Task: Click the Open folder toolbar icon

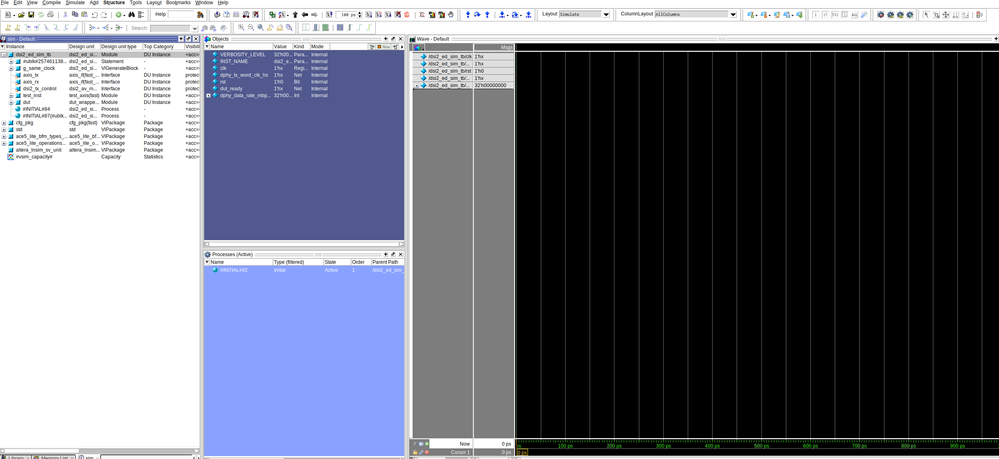Action: (x=21, y=14)
